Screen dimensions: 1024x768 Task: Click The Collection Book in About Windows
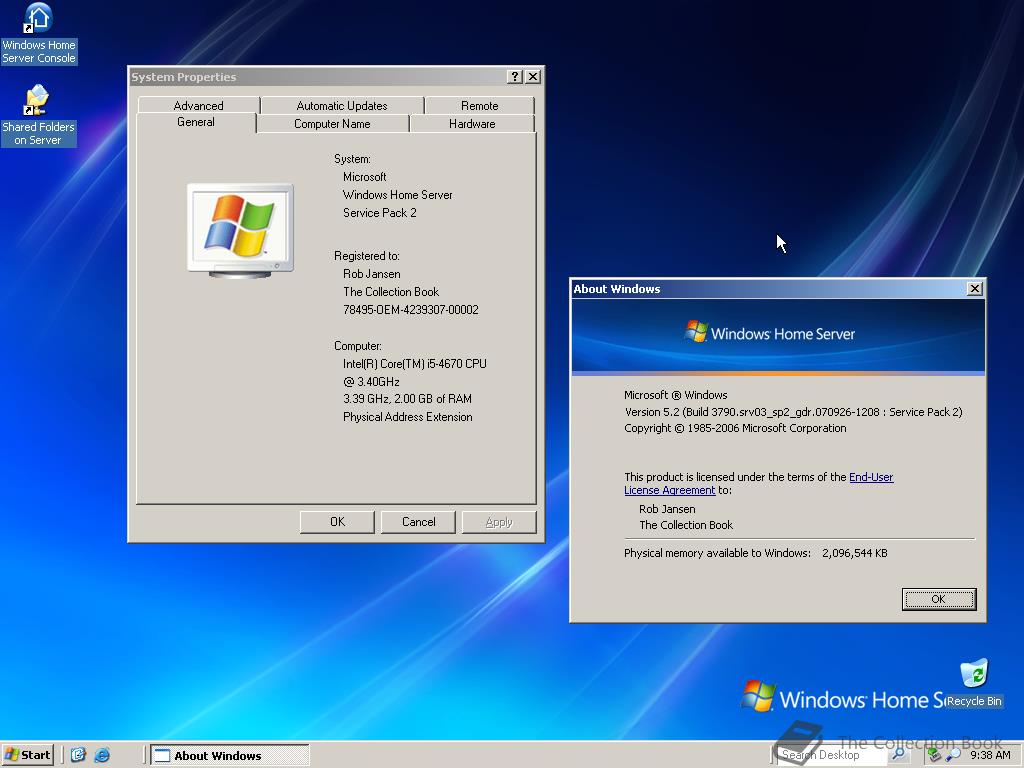(686, 525)
